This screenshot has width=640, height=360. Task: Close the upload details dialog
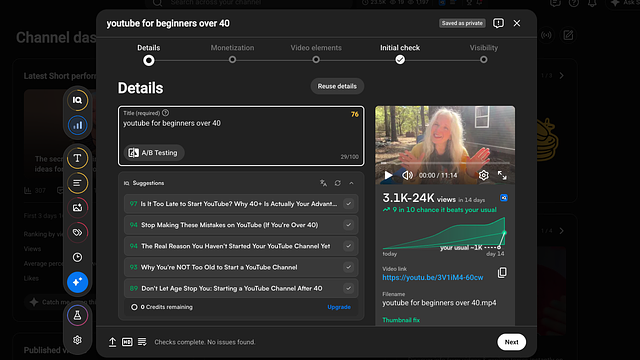click(x=517, y=23)
